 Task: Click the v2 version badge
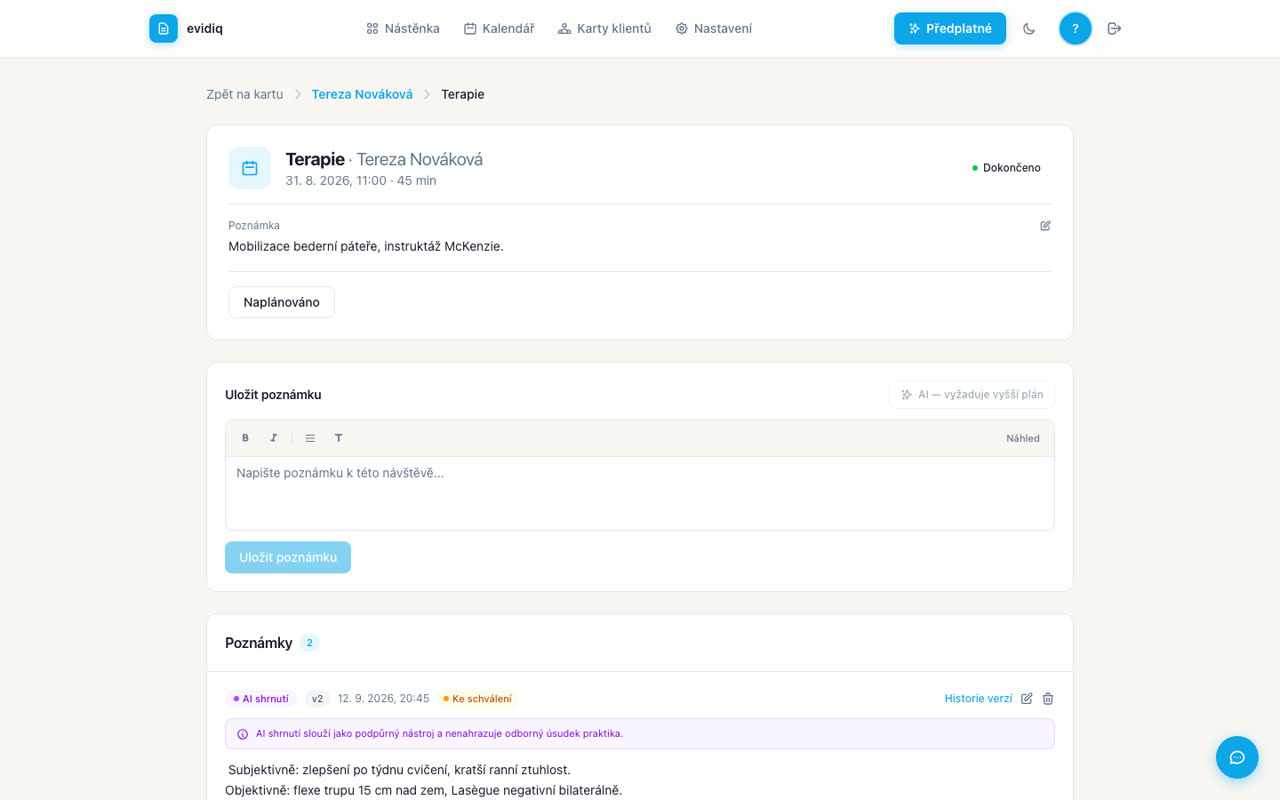point(317,698)
